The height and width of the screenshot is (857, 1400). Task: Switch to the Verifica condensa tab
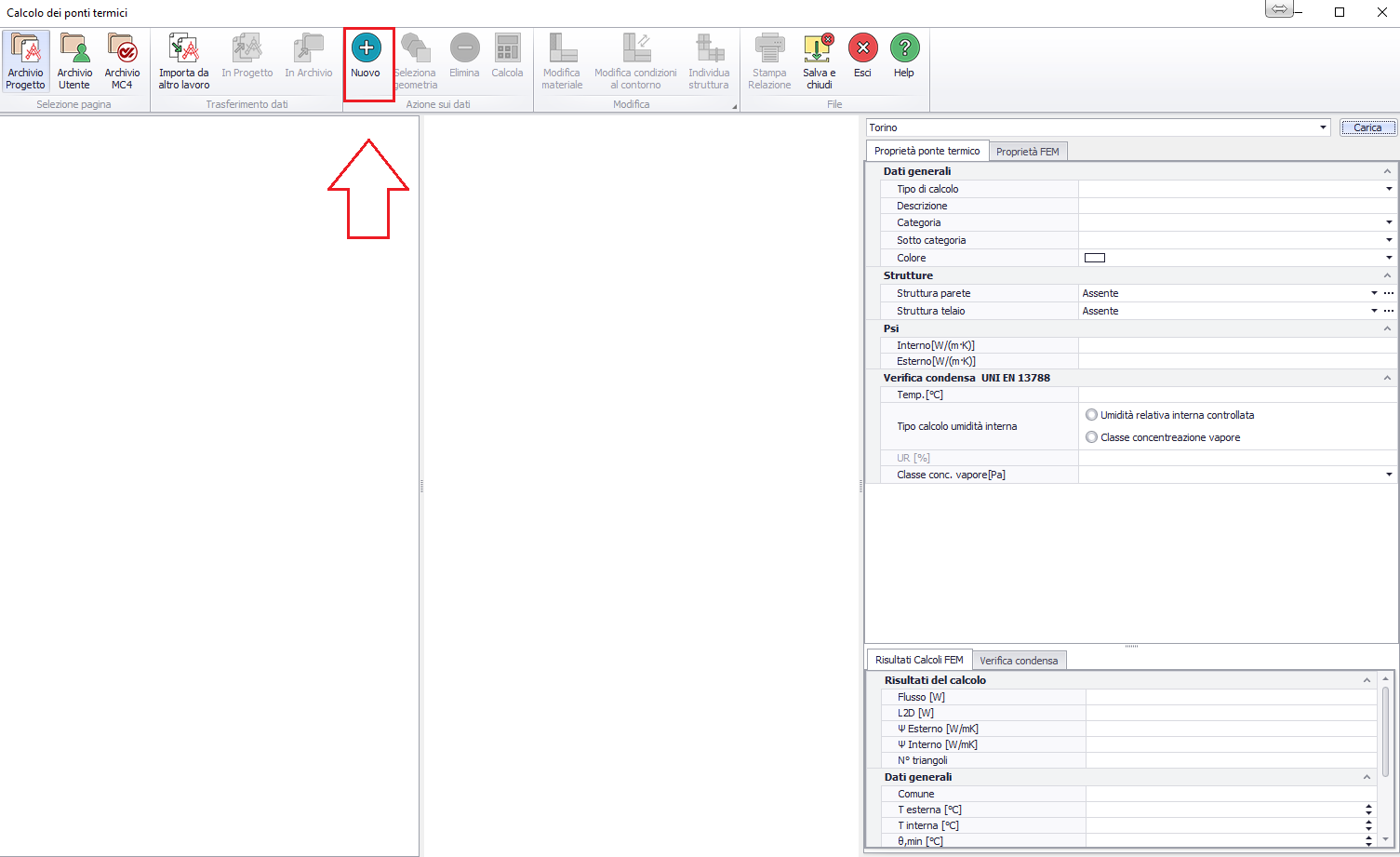1019,661
